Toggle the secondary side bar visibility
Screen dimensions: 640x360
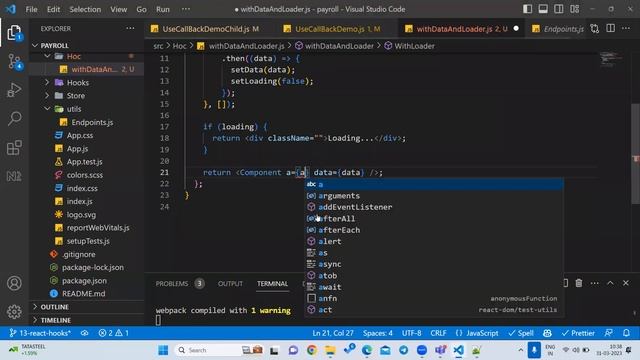[x=559, y=9]
